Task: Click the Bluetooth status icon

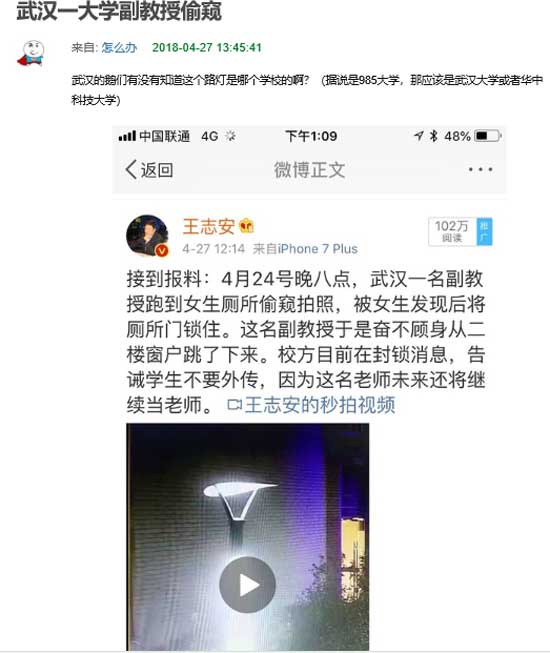Action: tap(433, 136)
